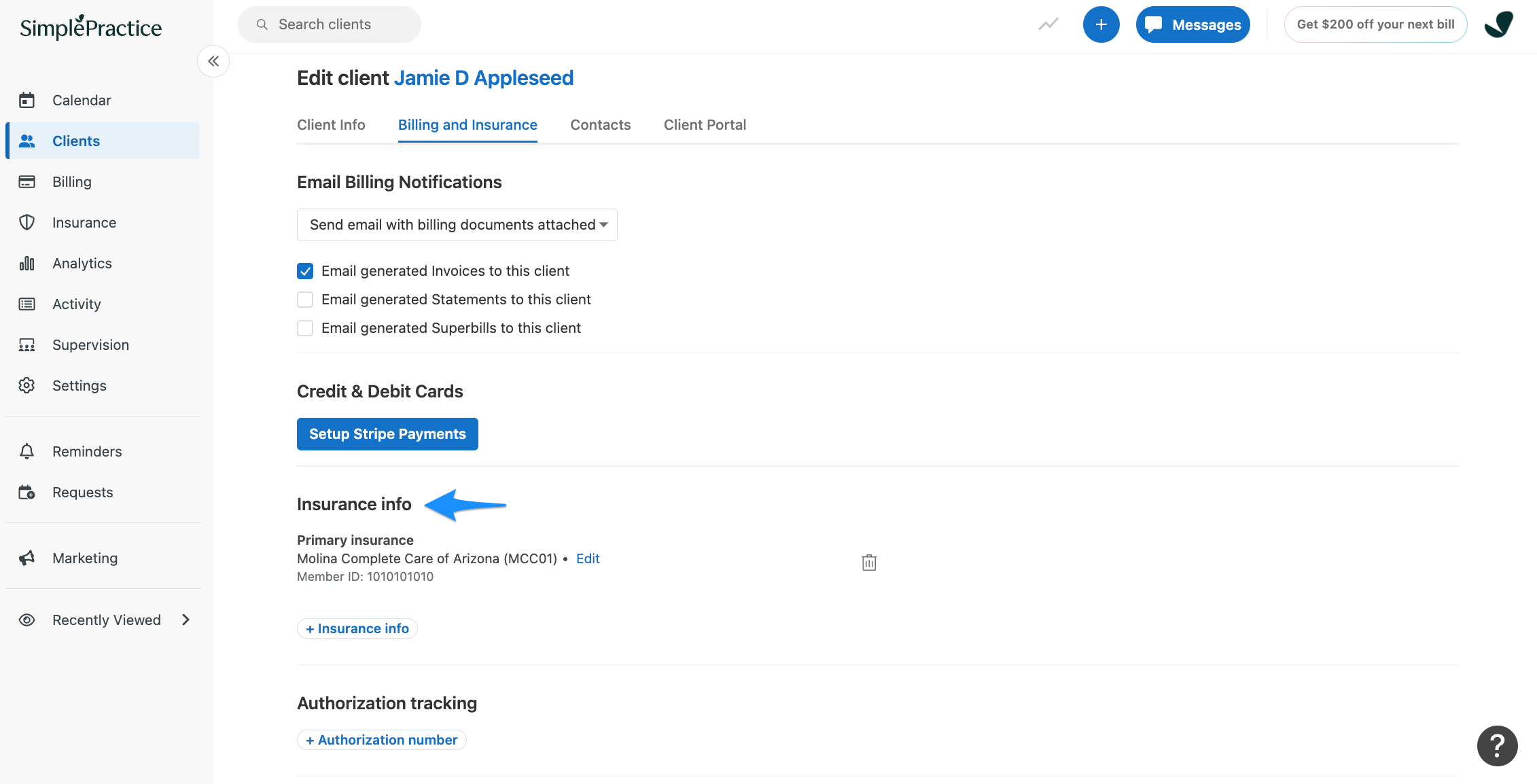This screenshot has width=1537, height=784.
Task: Click Setup Stripe Payments
Action: tap(387, 433)
